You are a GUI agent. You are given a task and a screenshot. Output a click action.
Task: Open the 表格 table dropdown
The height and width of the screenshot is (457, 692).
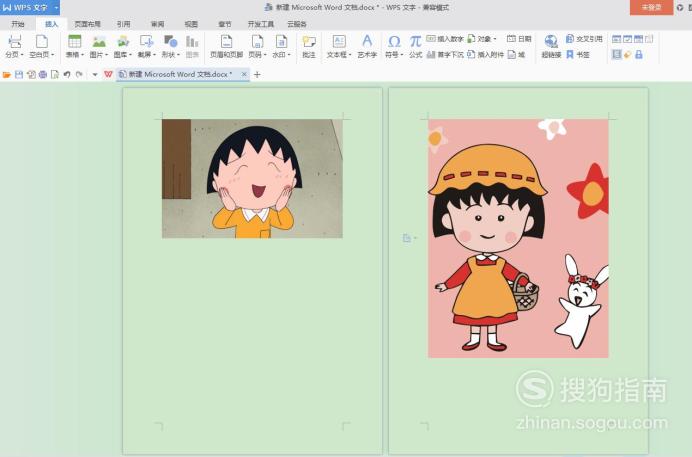(83, 55)
